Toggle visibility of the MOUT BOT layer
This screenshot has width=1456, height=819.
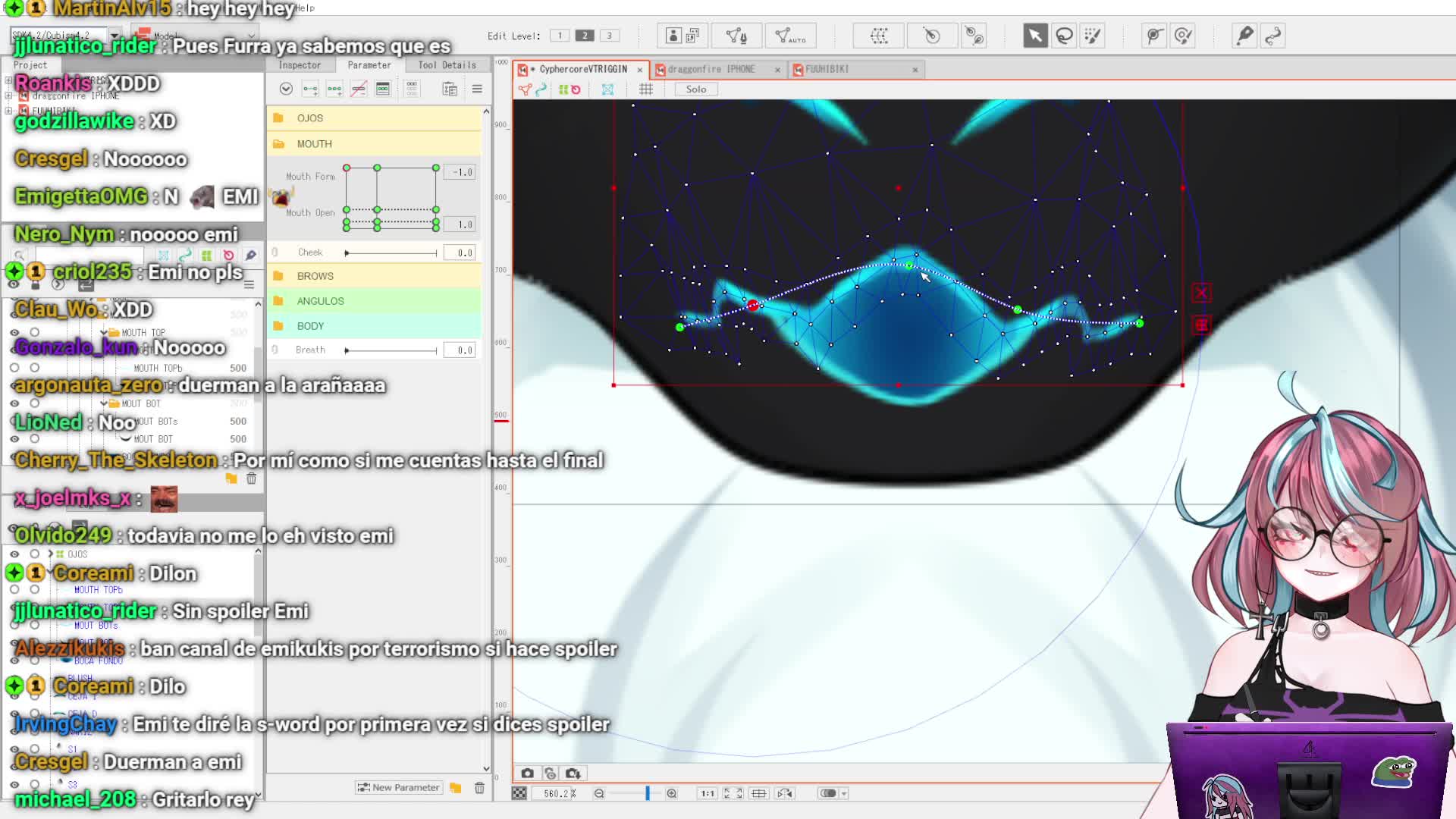coord(14,439)
